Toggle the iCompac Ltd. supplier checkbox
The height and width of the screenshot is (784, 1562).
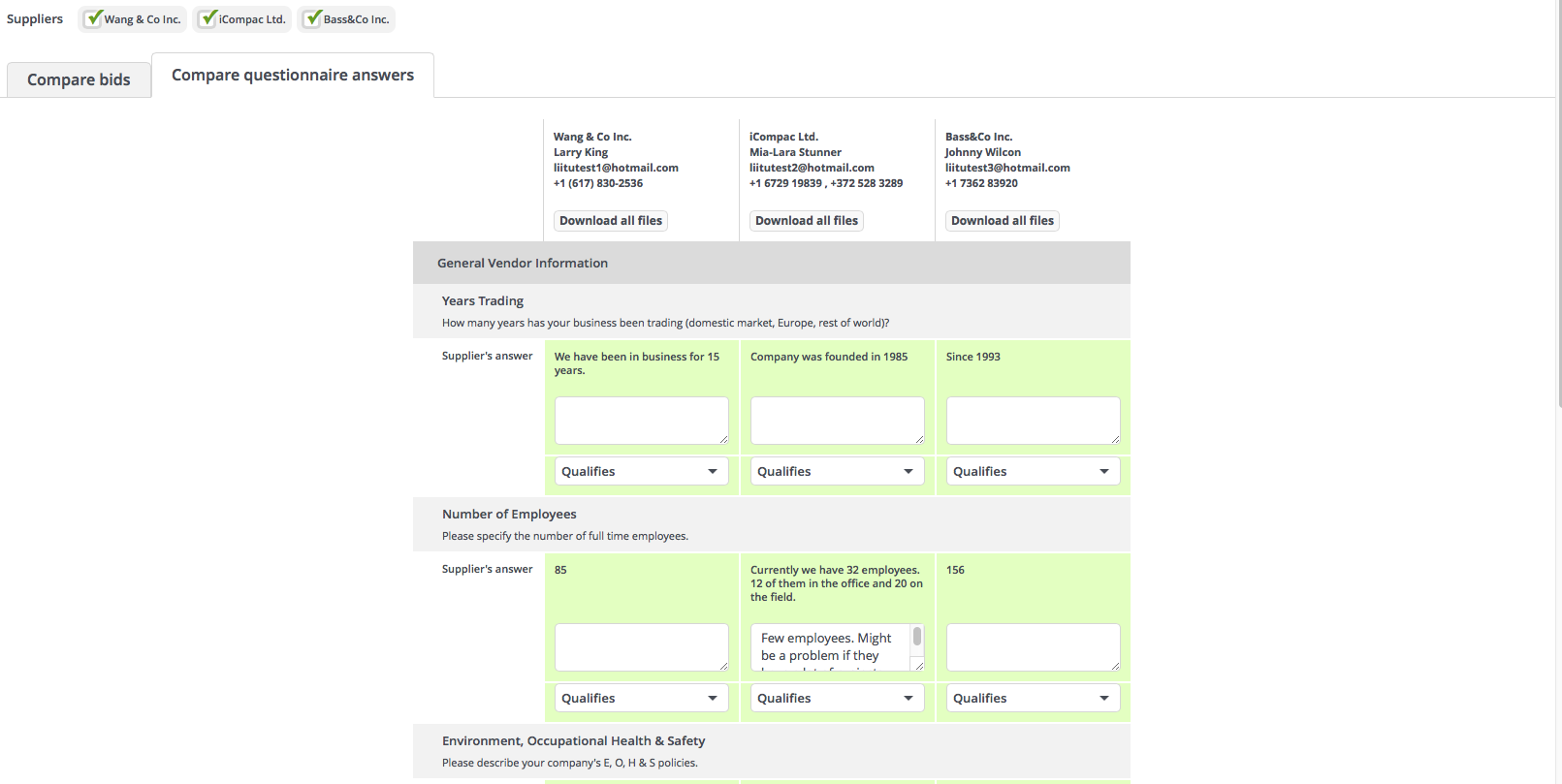click(207, 19)
